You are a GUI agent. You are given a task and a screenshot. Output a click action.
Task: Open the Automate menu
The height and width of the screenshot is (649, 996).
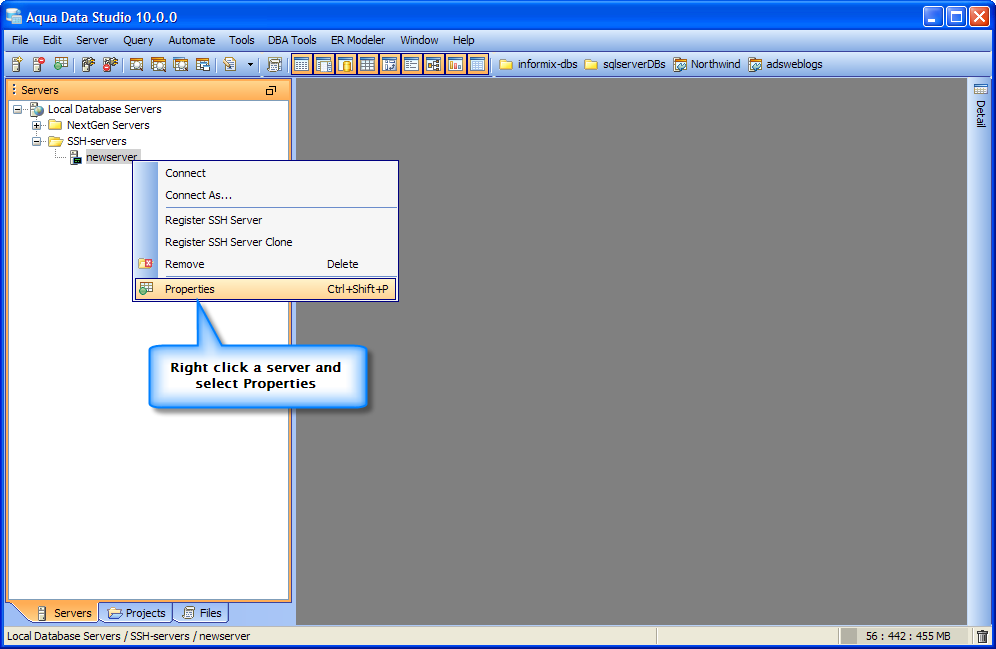(192, 40)
